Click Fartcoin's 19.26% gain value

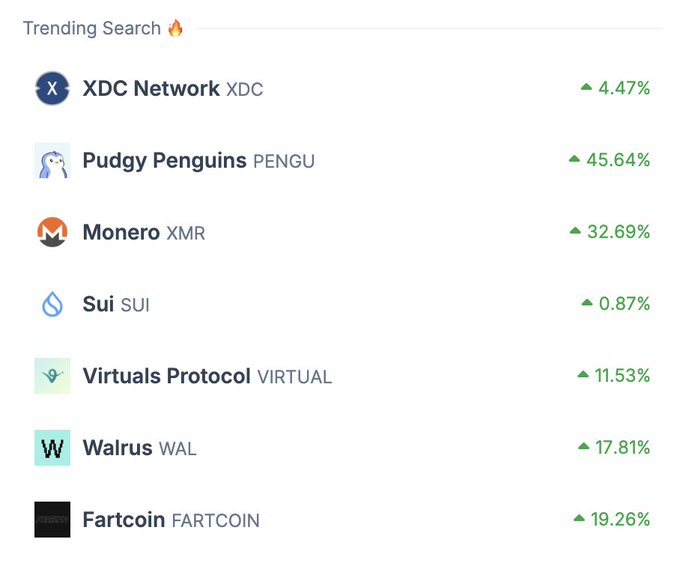click(x=619, y=520)
